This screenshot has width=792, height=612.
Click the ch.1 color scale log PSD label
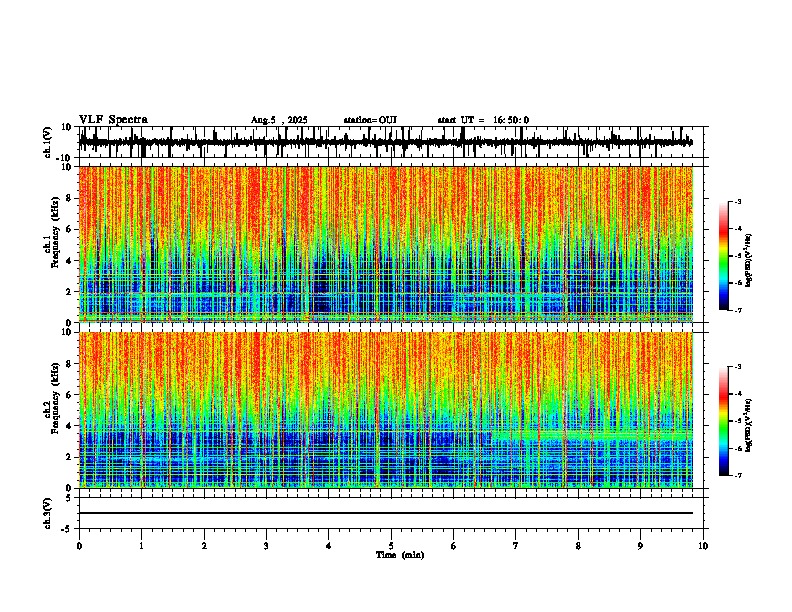pyautogui.click(x=749, y=260)
